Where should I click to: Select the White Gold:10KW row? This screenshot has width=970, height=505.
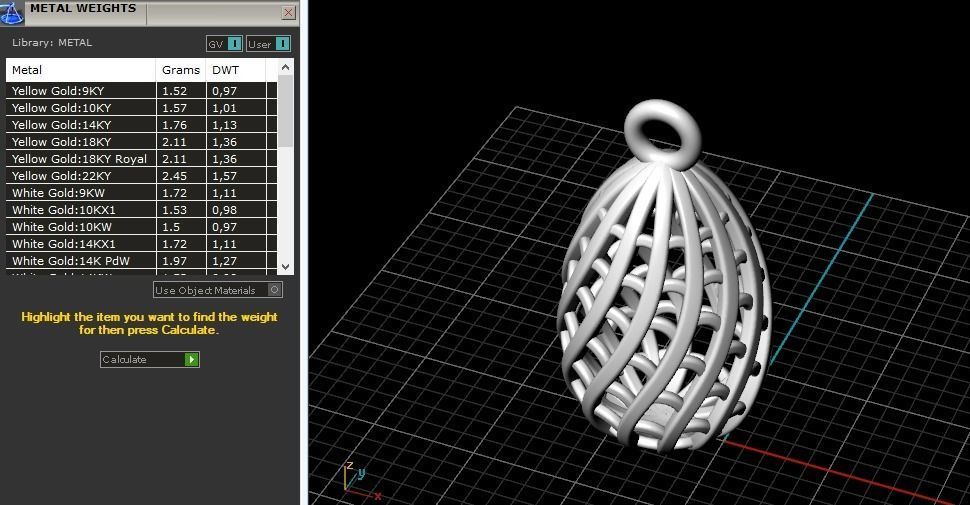tap(142, 227)
